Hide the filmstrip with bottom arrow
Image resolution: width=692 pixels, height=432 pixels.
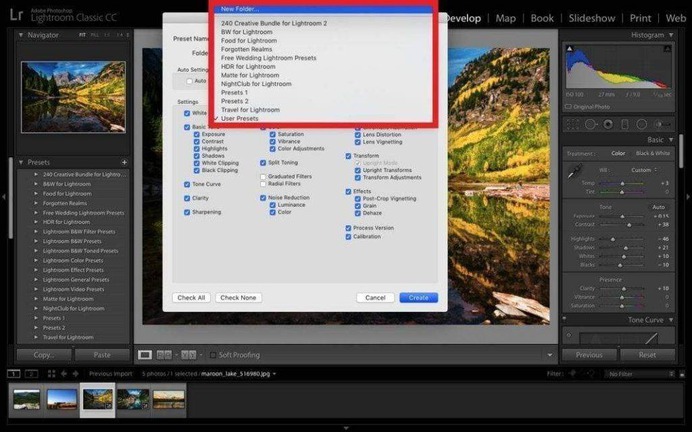pos(346,428)
